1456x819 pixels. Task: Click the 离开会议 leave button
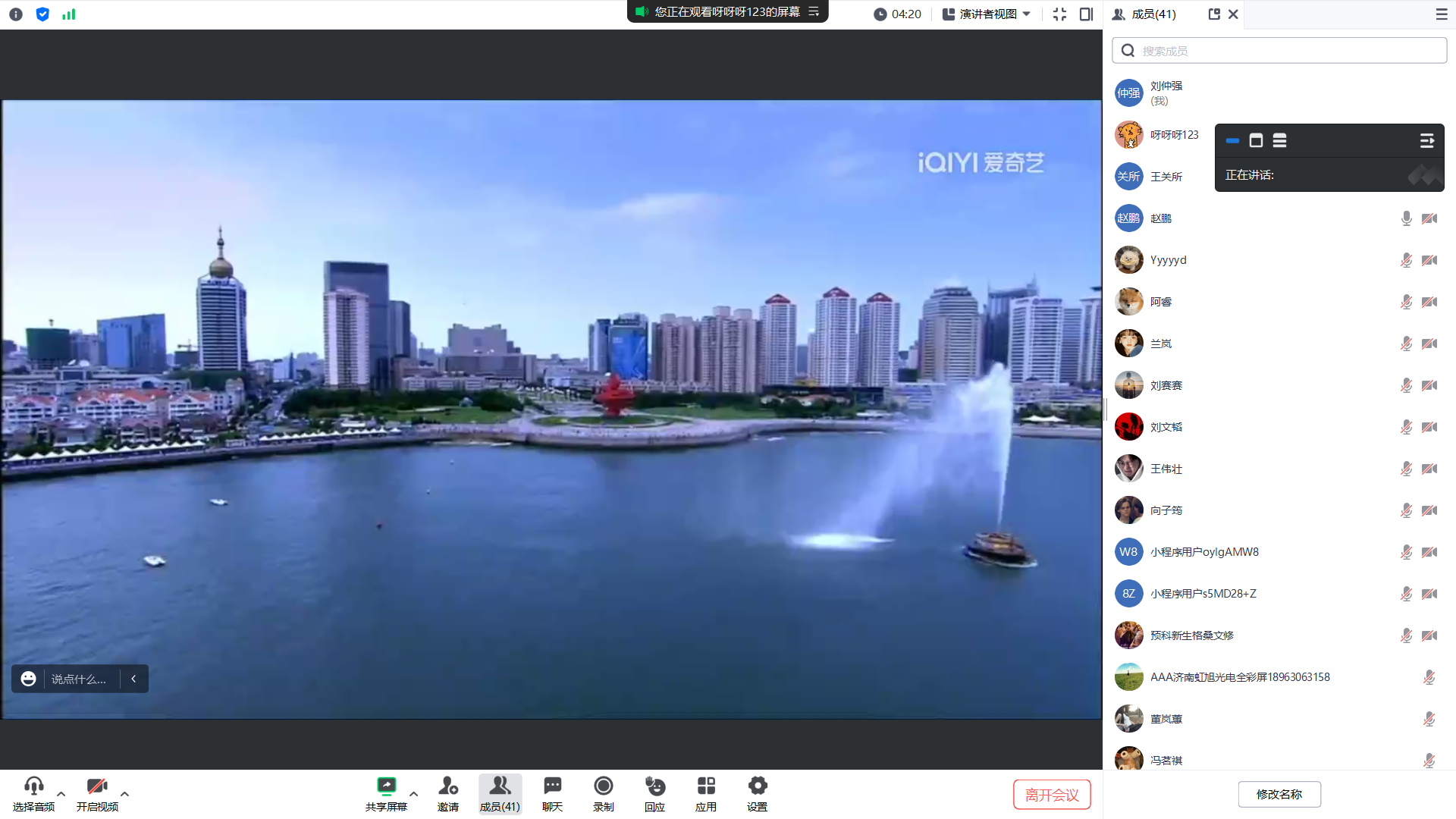coord(1052,795)
